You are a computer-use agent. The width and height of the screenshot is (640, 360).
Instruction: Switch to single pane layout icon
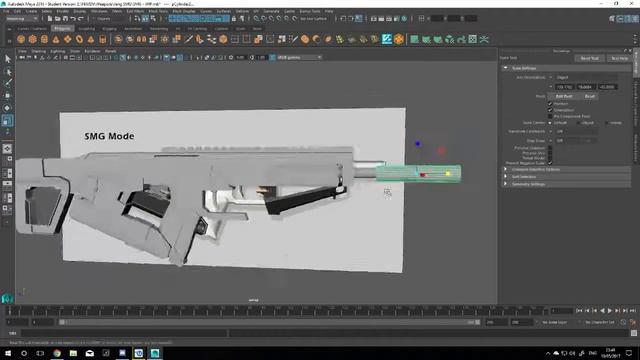(7, 149)
